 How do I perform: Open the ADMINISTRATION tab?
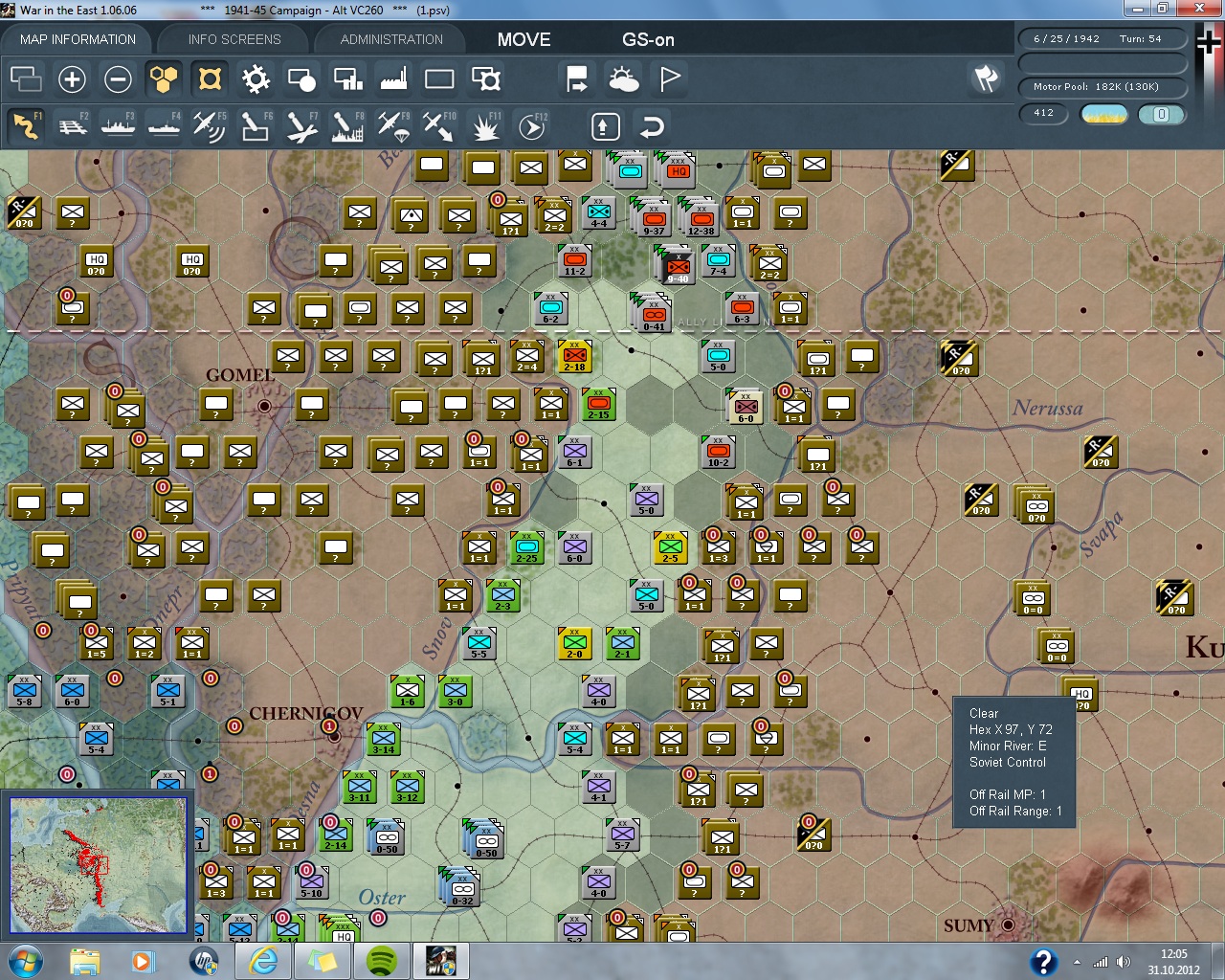click(x=391, y=39)
